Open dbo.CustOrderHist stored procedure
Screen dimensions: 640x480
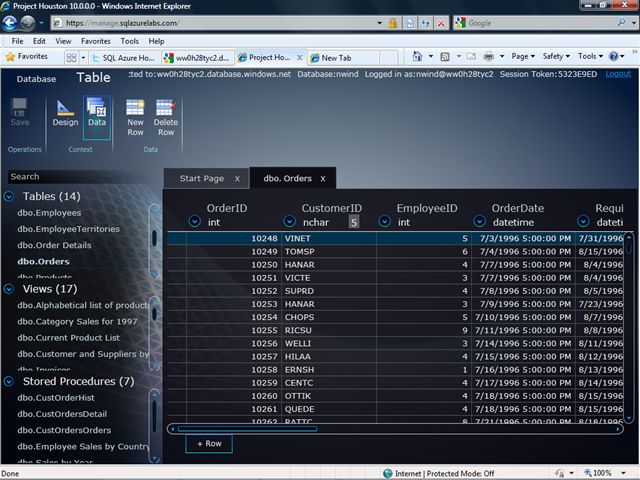coord(56,398)
